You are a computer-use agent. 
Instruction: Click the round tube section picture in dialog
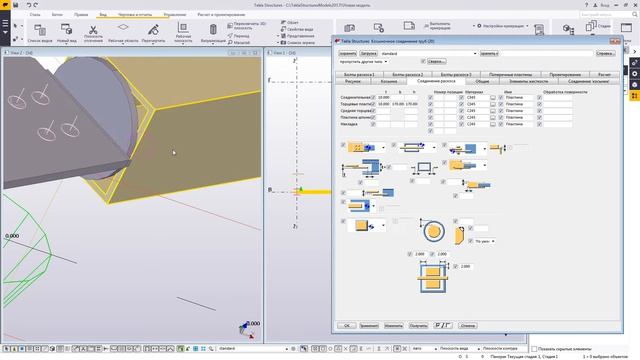click(x=433, y=231)
